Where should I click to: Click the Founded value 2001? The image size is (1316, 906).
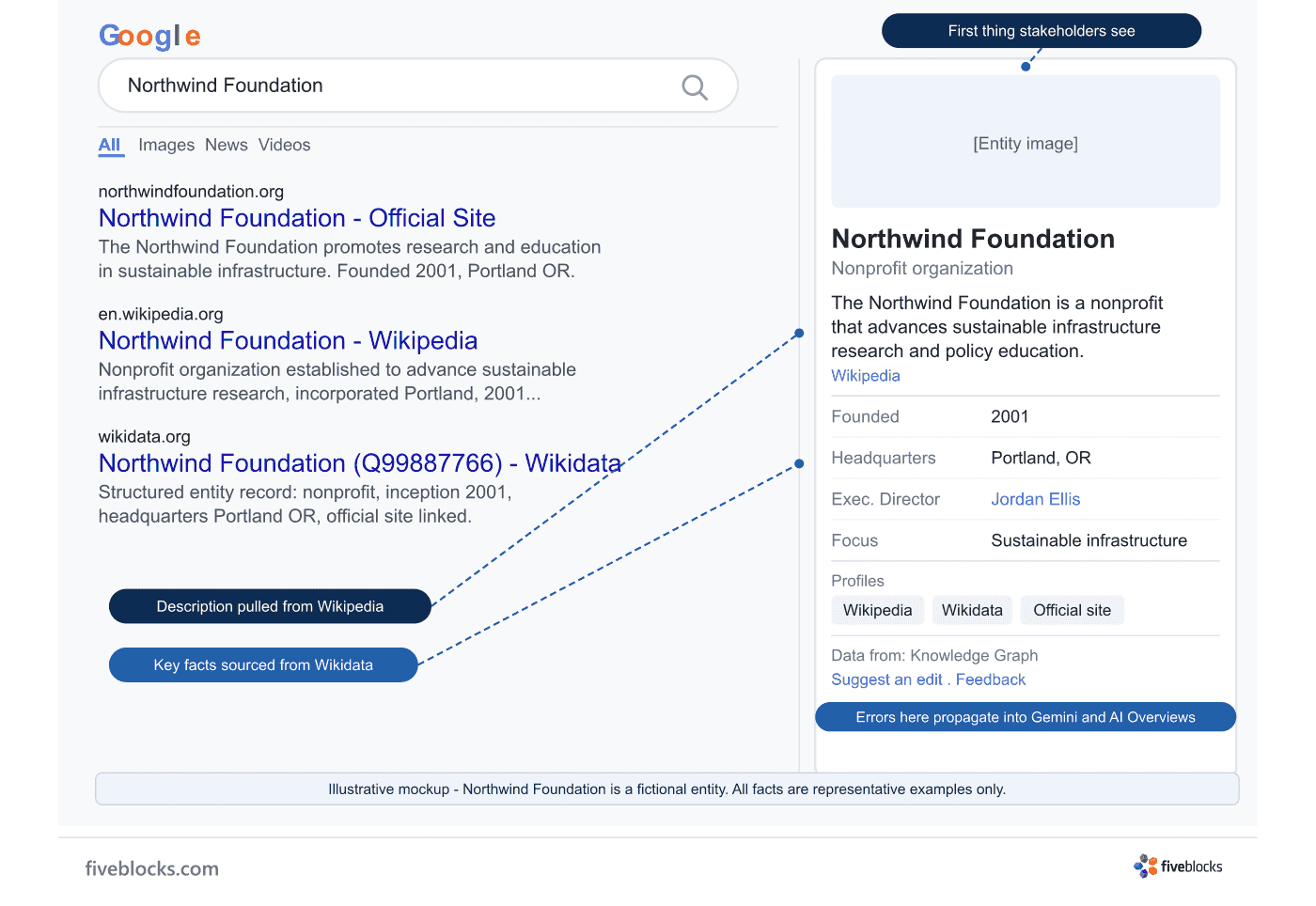1010,416
